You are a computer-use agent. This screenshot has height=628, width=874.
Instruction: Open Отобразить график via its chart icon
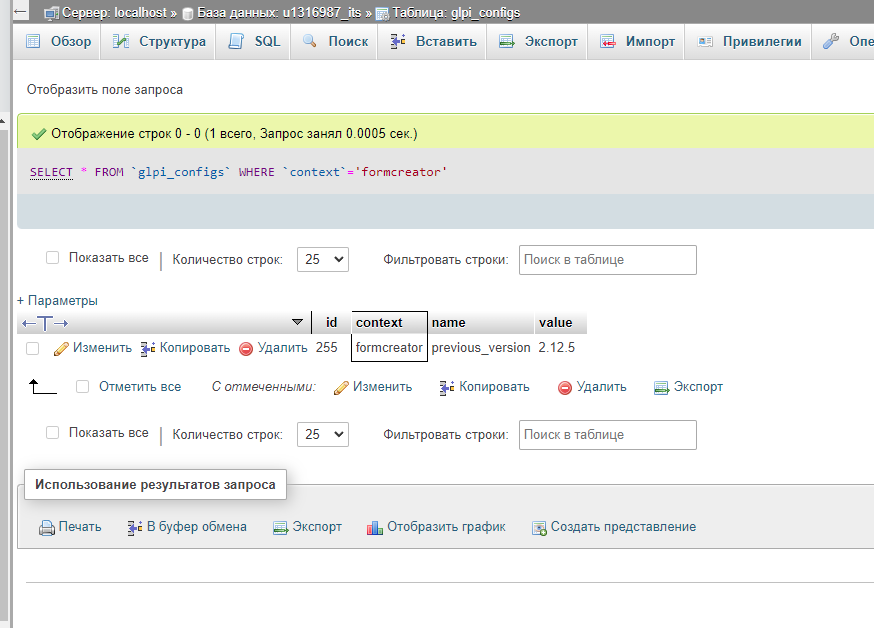pyautogui.click(x=380, y=526)
